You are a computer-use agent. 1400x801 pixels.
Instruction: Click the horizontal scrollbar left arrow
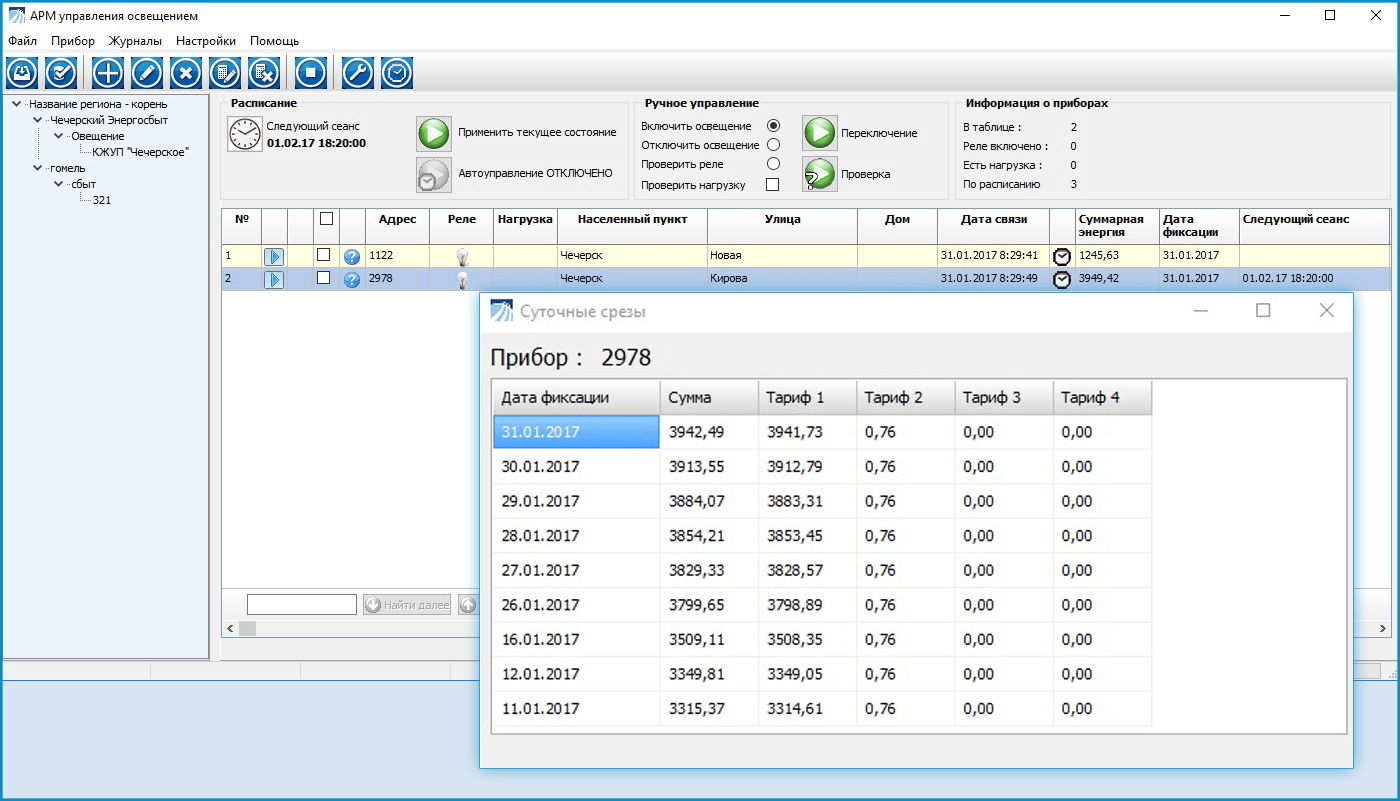(x=230, y=629)
